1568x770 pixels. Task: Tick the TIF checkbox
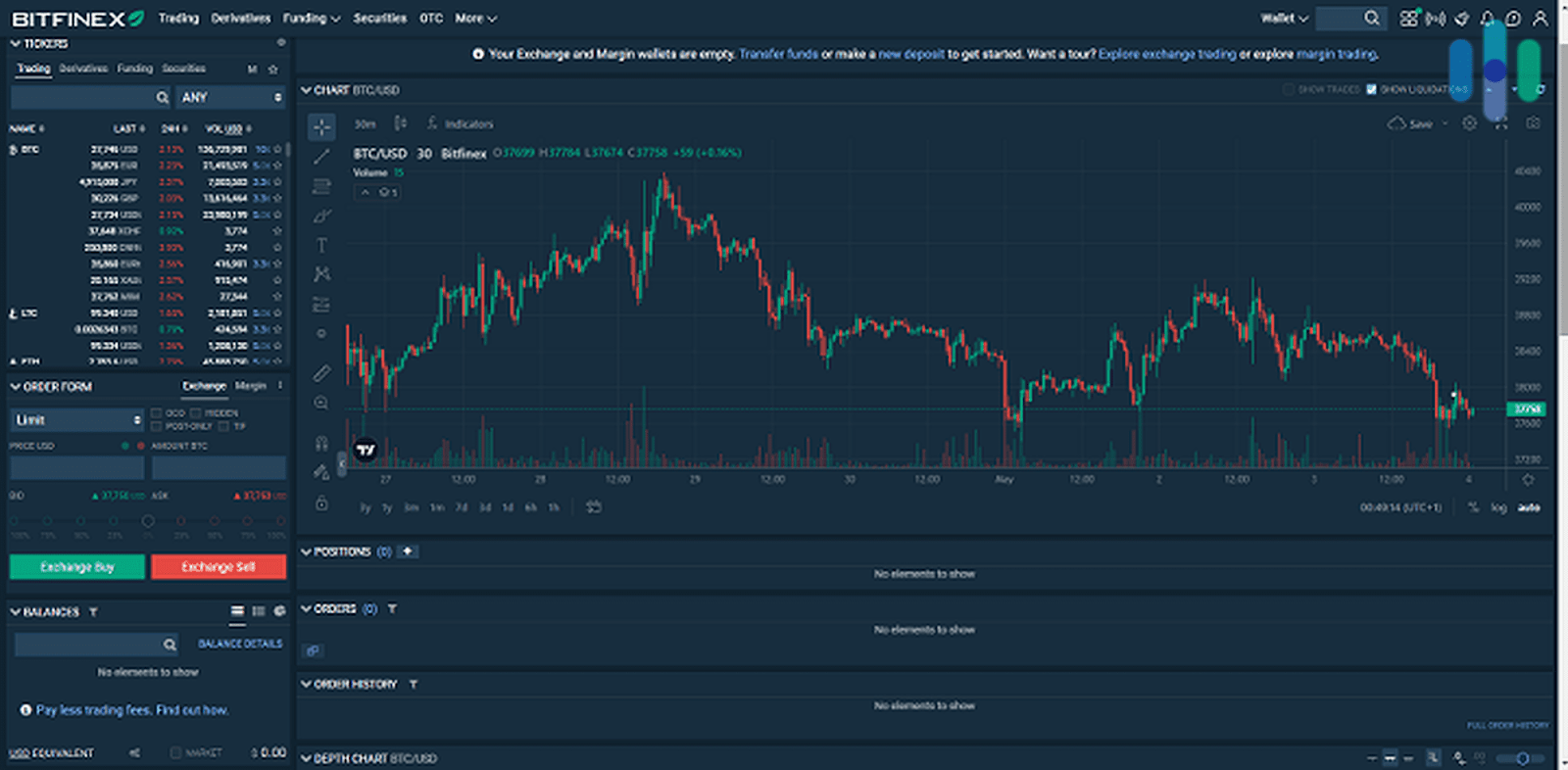coord(224,426)
